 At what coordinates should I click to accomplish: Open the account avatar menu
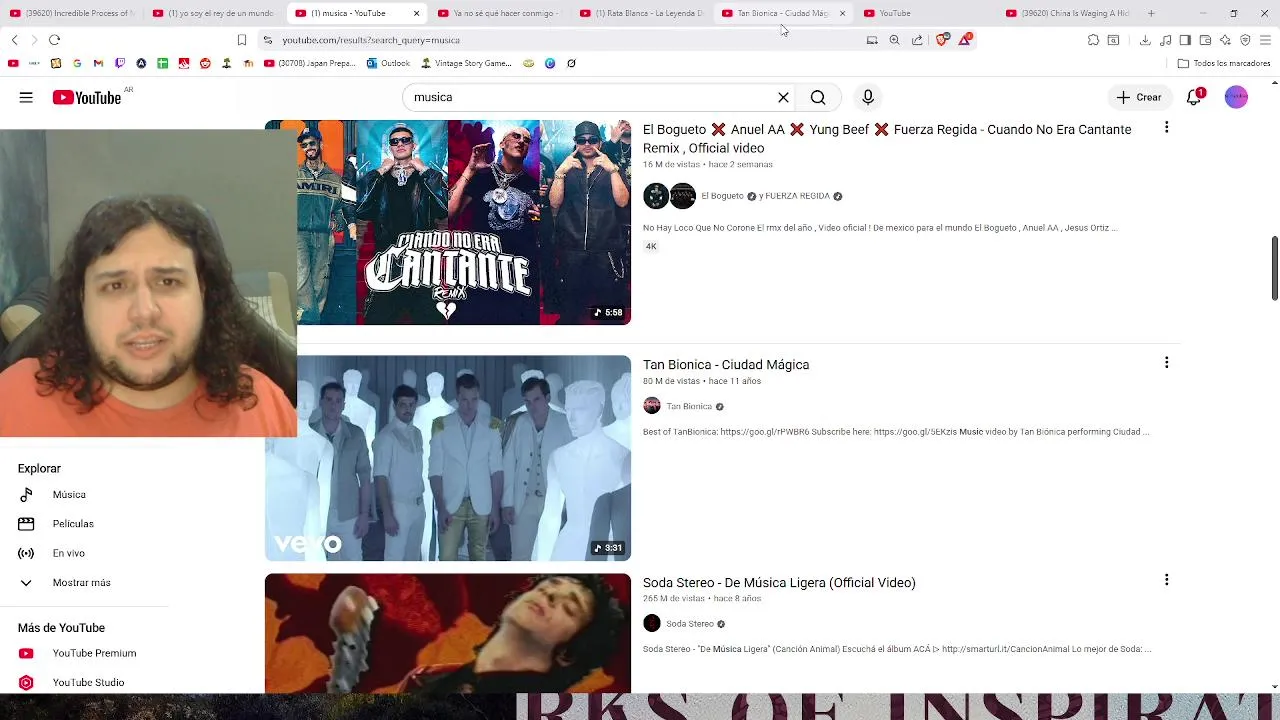click(1236, 97)
